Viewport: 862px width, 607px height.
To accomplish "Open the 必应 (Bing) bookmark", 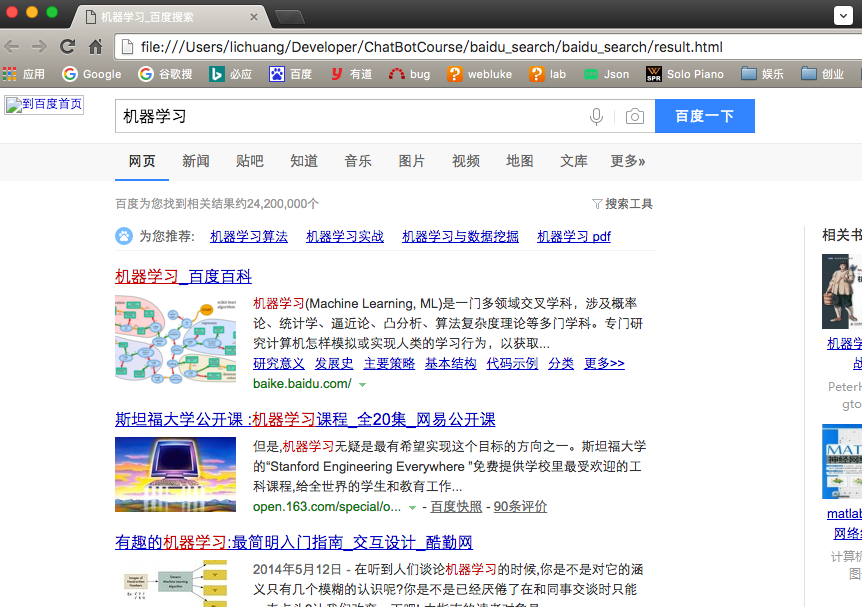I will point(236,73).
